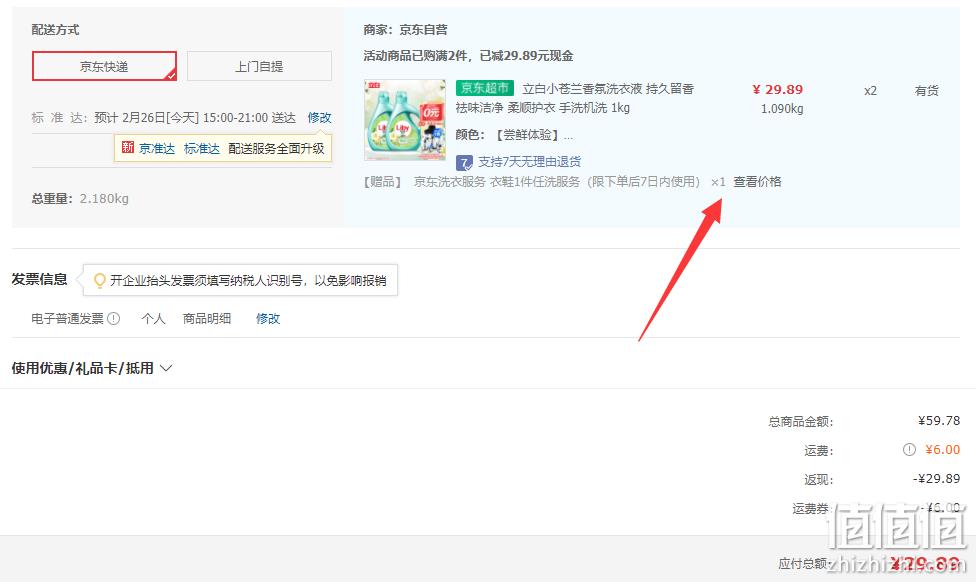The height and width of the screenshot is (582, 976).
Task: Click the 总商品金额 value ¥59.78
Action: [939, 421]
